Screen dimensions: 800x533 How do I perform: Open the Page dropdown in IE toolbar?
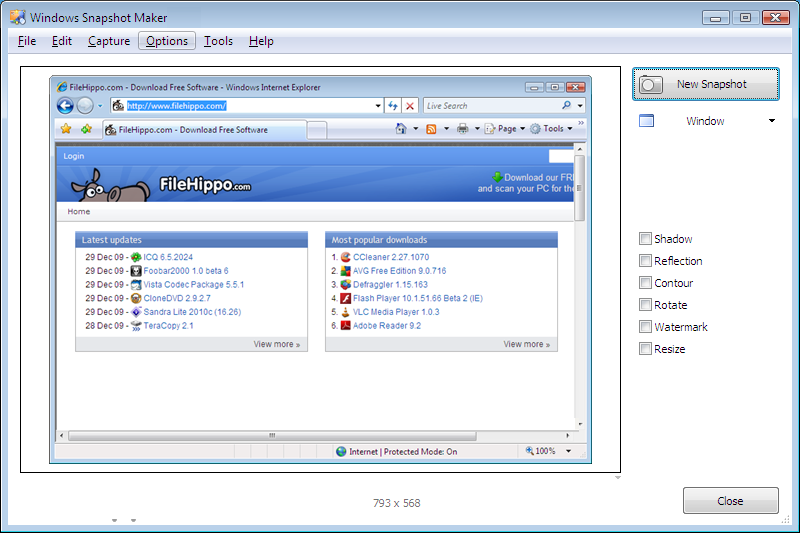[504, 129]
